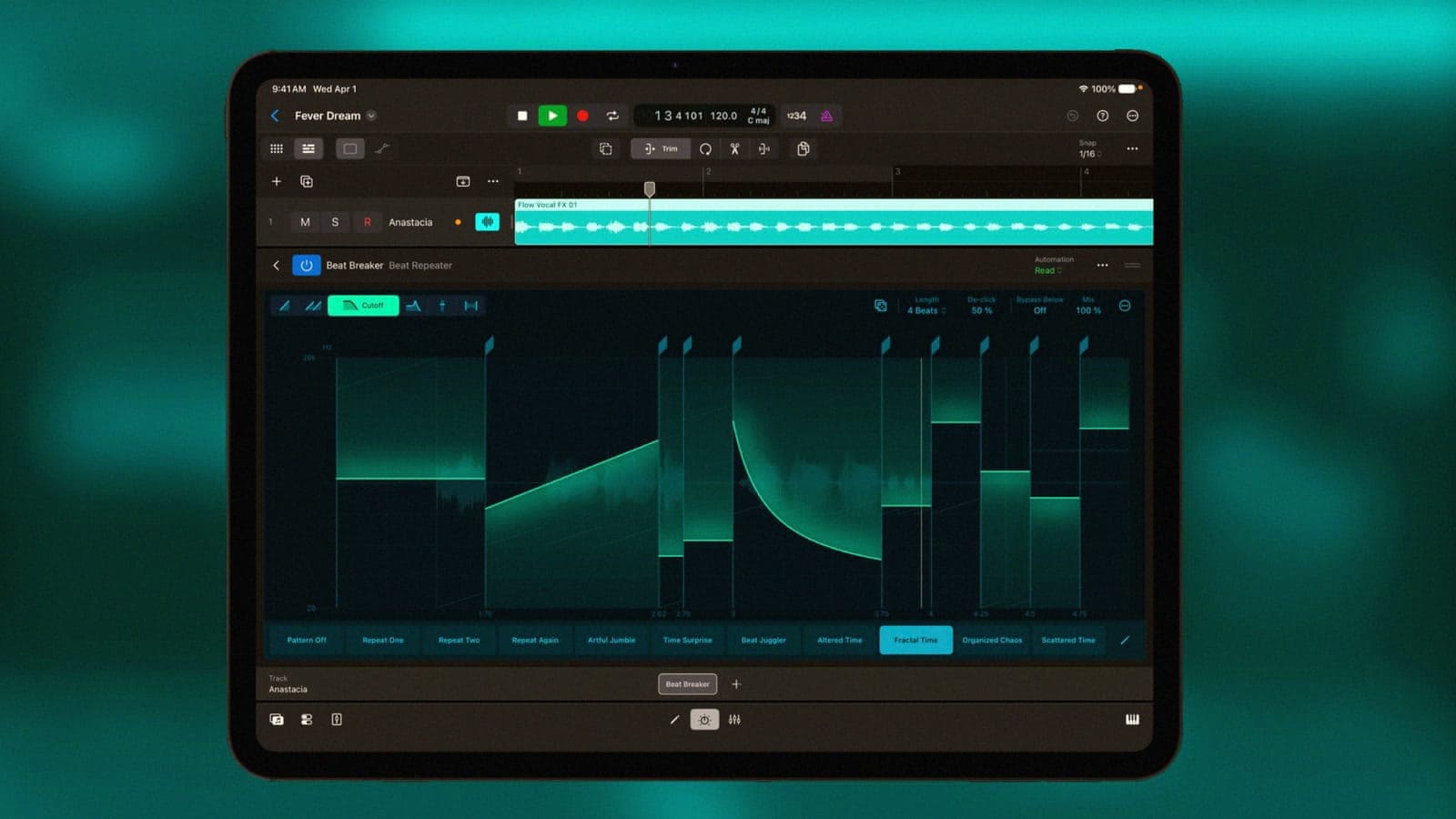This screenshot has width=1456, height=819.
Task: Click the first slice flag marker
Action: pyautogui.click(x=490, y=345)
